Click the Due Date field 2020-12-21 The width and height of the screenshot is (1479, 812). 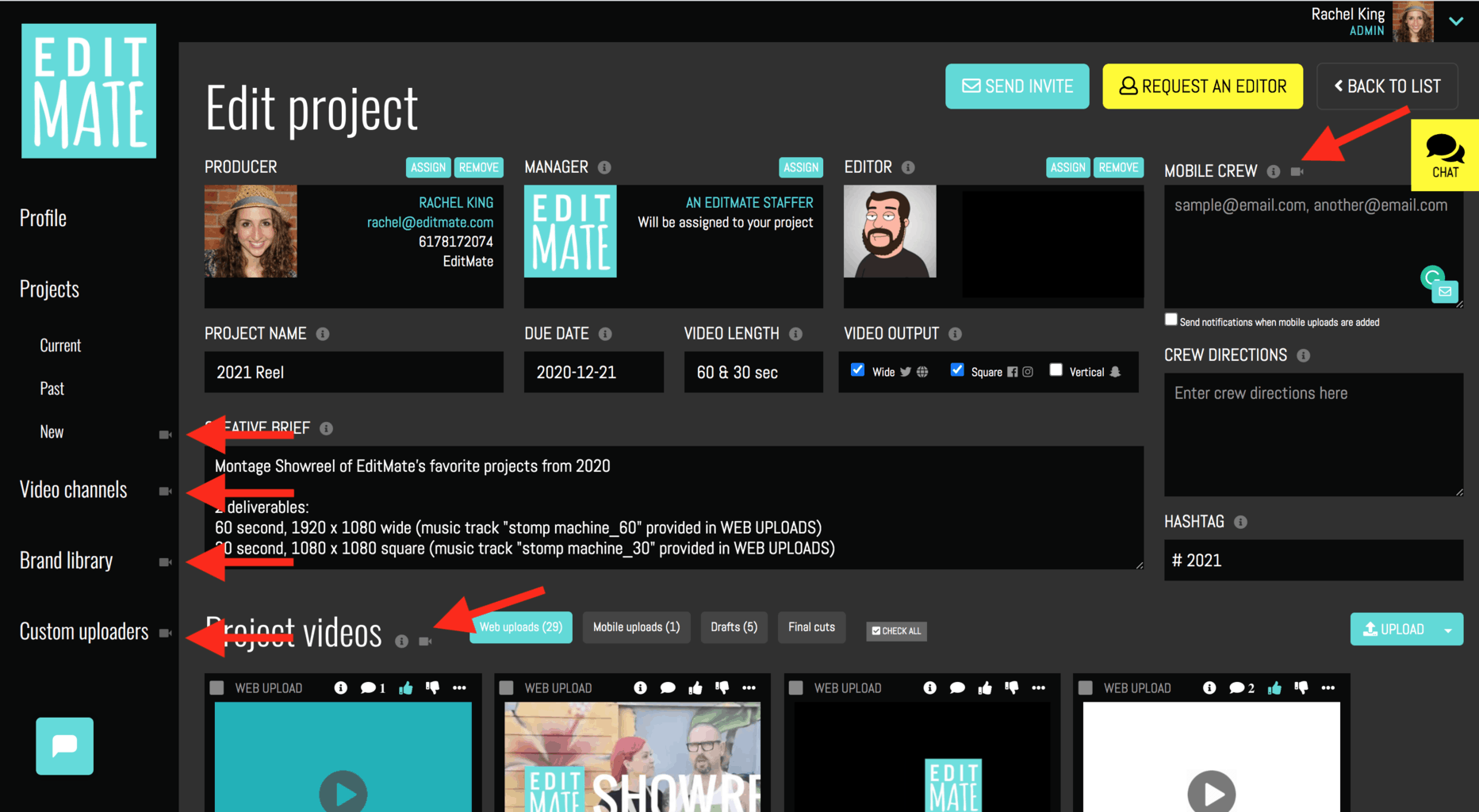594,372
